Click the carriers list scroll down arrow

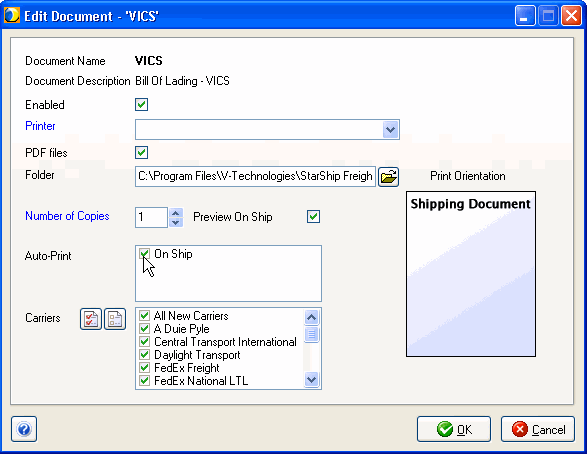(311, 380)
